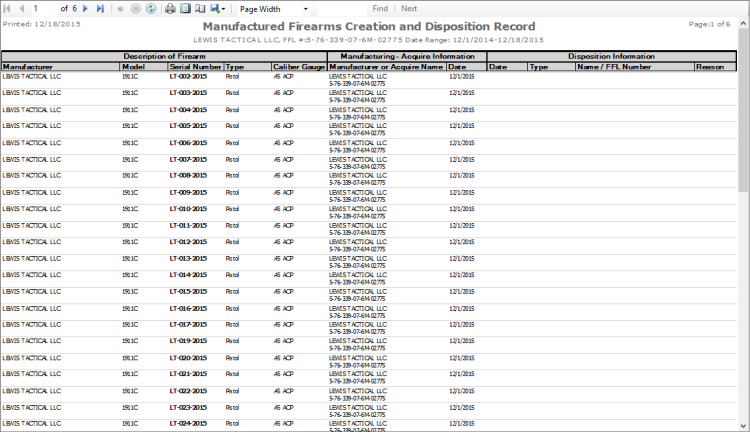The height and width of the screenshot is (432, 750).
Task: Click the Description of Firearm group header
Action: point(164,56)
